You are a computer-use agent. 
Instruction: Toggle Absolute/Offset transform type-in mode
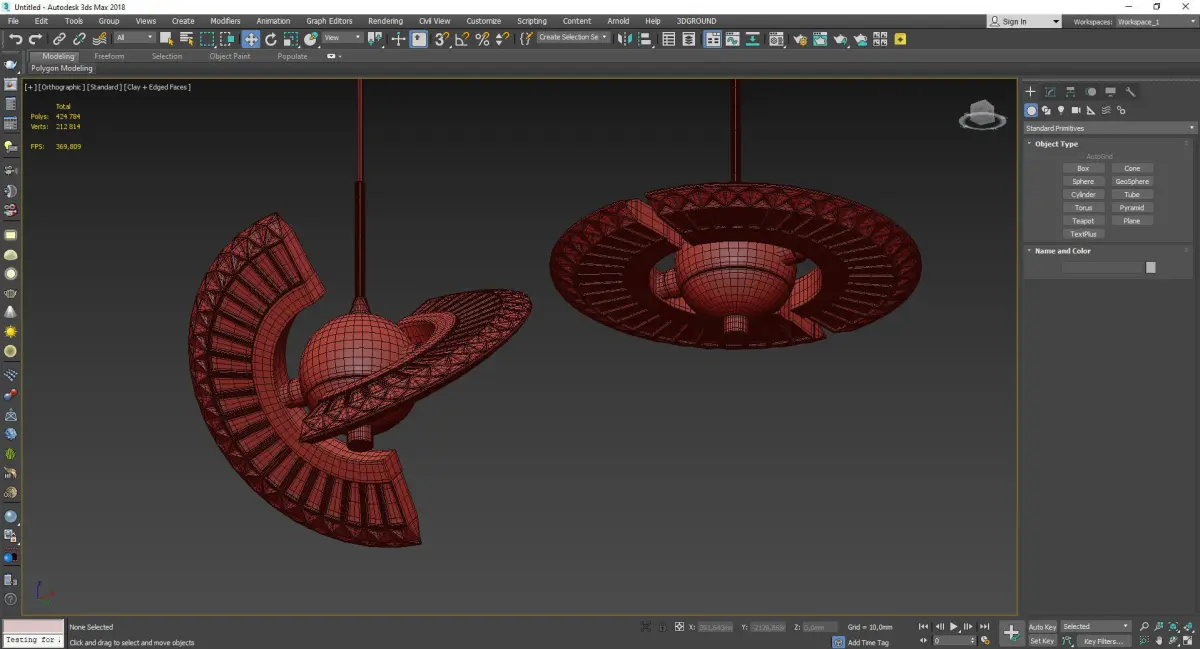coord(679,627)
